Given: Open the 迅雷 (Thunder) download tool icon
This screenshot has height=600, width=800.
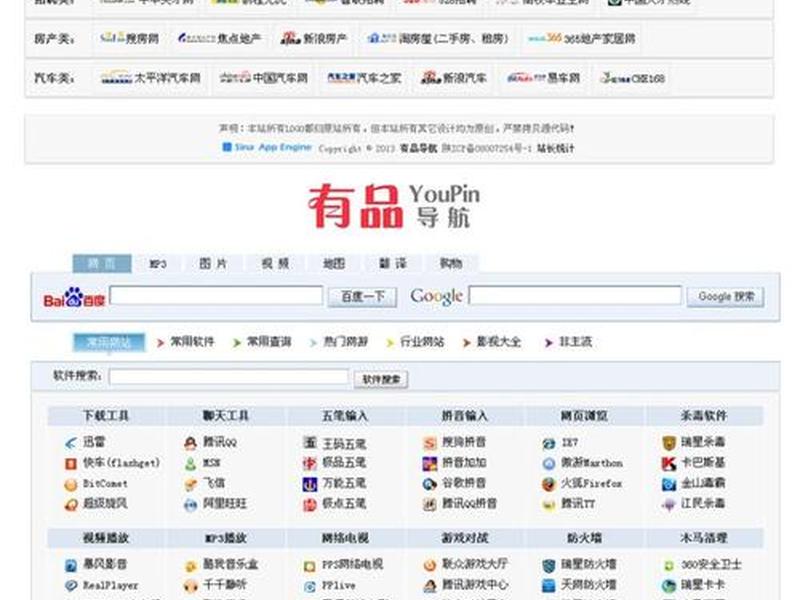Looking at the screenshot, I should (70, 443).
